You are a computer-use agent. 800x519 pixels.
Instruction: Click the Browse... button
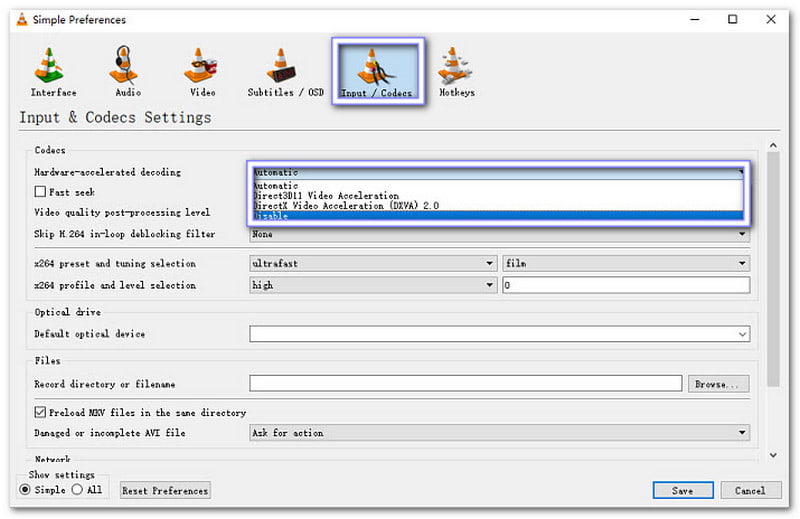pos(718,384)
